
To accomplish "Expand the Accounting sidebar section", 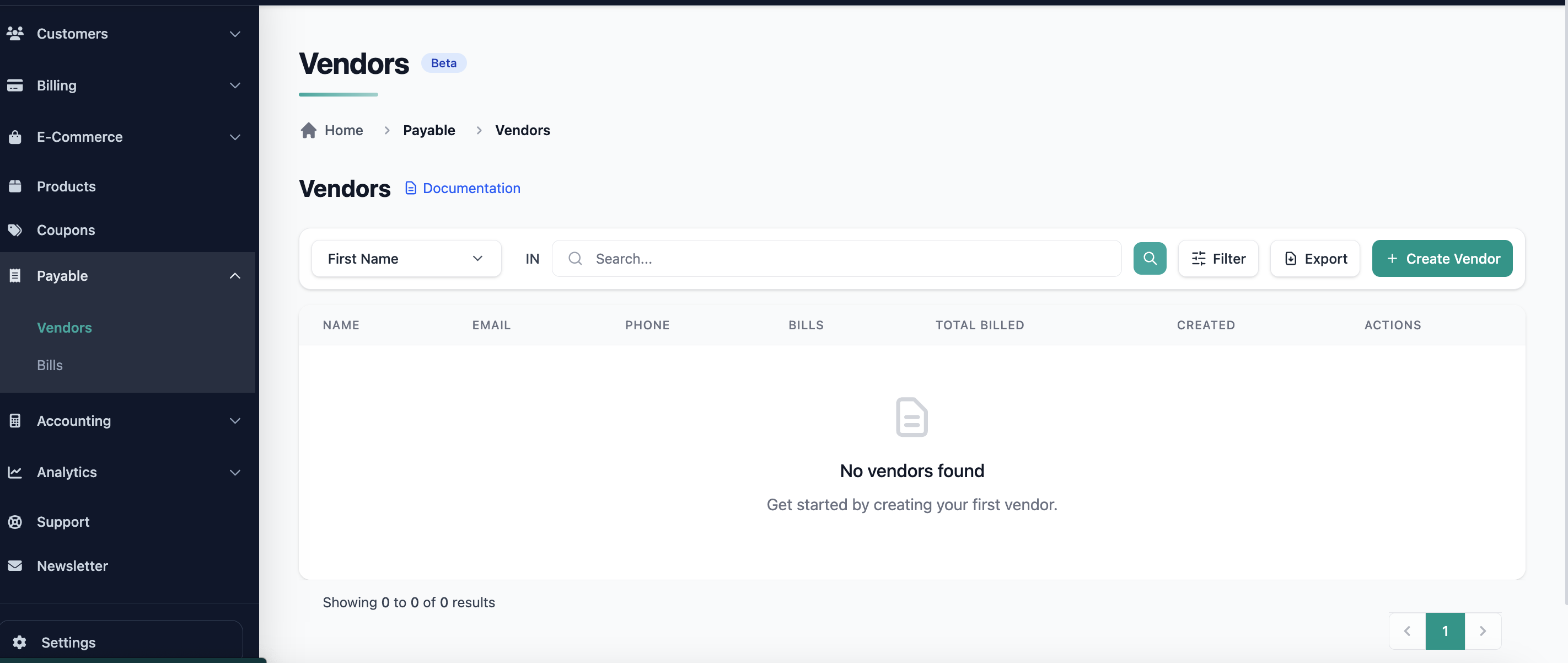I will pyautogui.click(x=234, y=421).
